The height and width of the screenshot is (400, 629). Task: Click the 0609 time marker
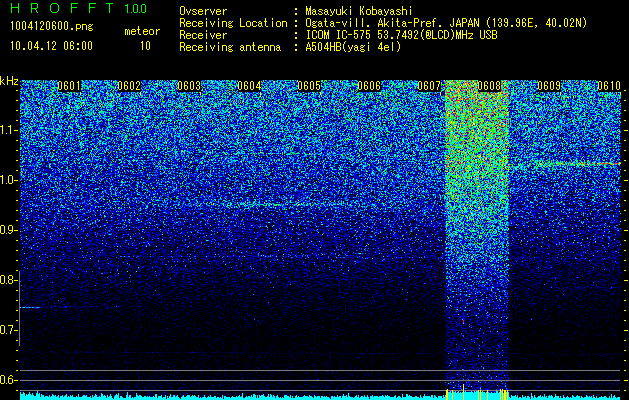(x=549, y=86)
